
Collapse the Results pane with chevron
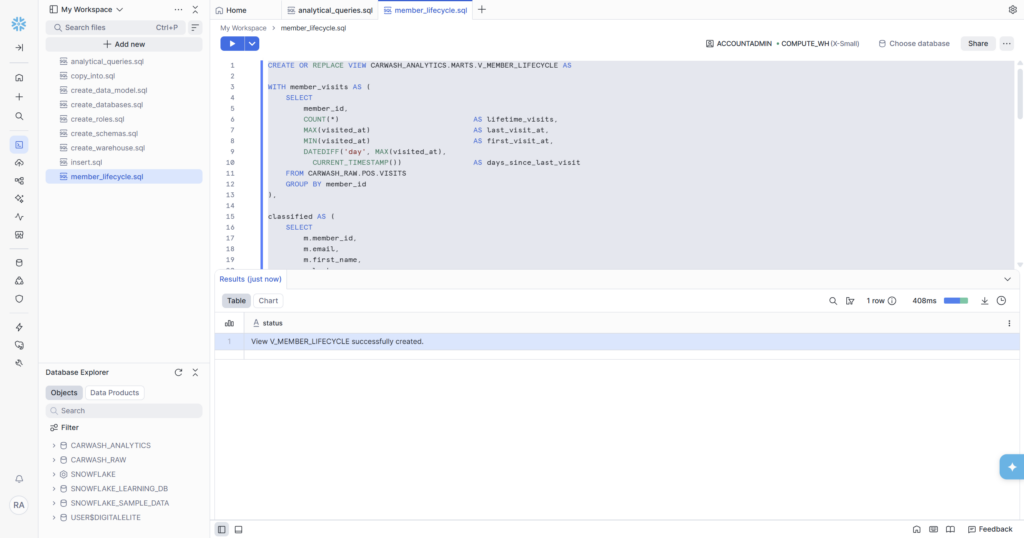point(1007,279)
